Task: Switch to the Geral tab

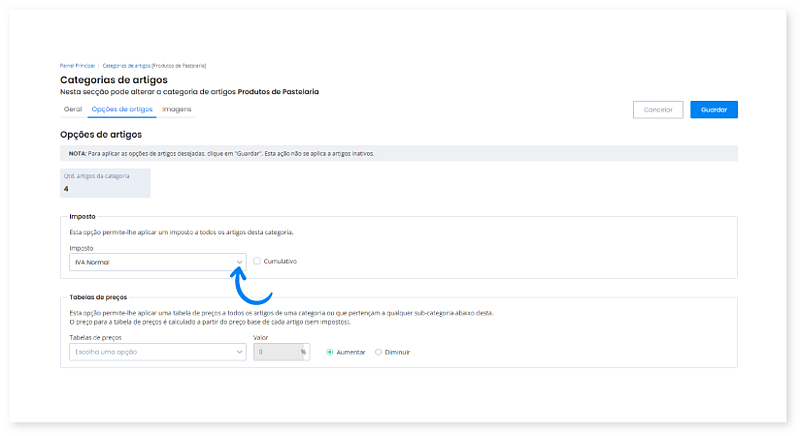Action: coord(72,108)
